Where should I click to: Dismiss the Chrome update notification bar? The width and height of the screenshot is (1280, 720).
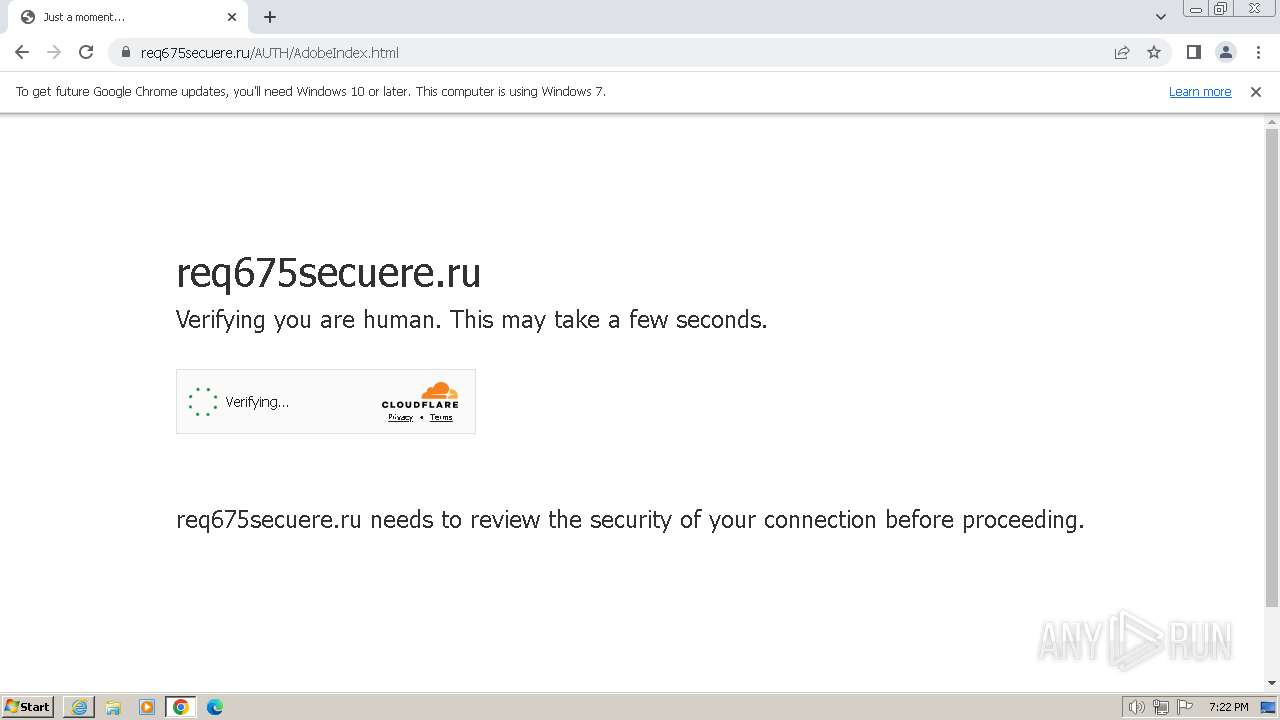(1256, 92)
